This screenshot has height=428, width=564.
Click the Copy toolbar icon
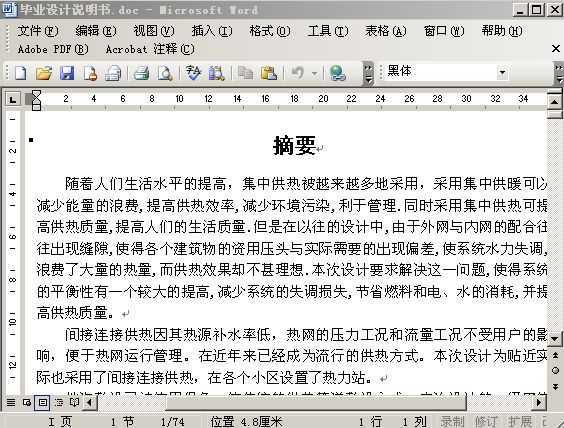click(246, 73)
